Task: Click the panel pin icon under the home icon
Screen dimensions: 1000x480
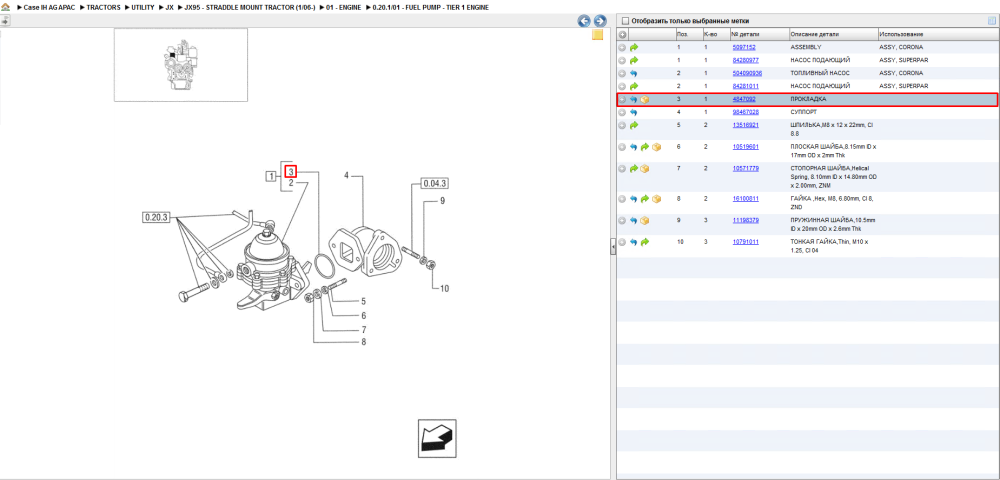Action: tap(4, 21)
